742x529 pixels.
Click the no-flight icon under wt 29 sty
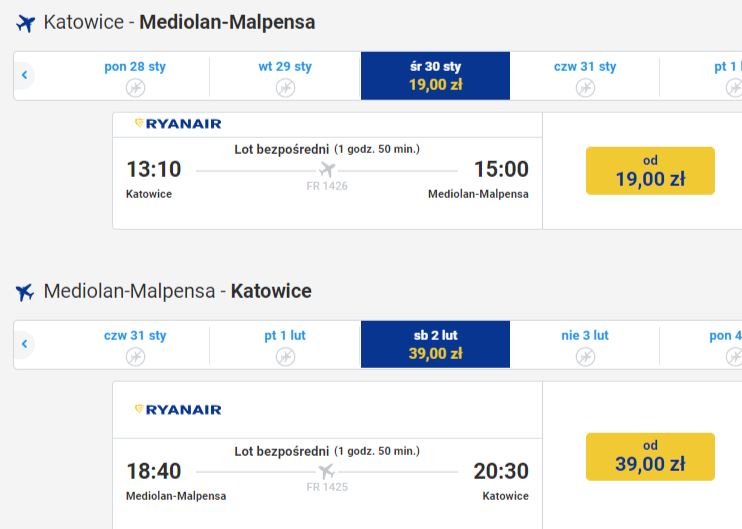pos(285,88)
